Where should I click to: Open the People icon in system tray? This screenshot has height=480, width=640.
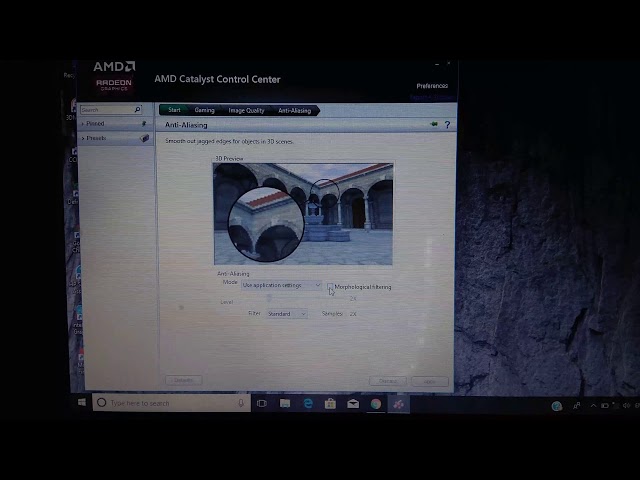576,406
